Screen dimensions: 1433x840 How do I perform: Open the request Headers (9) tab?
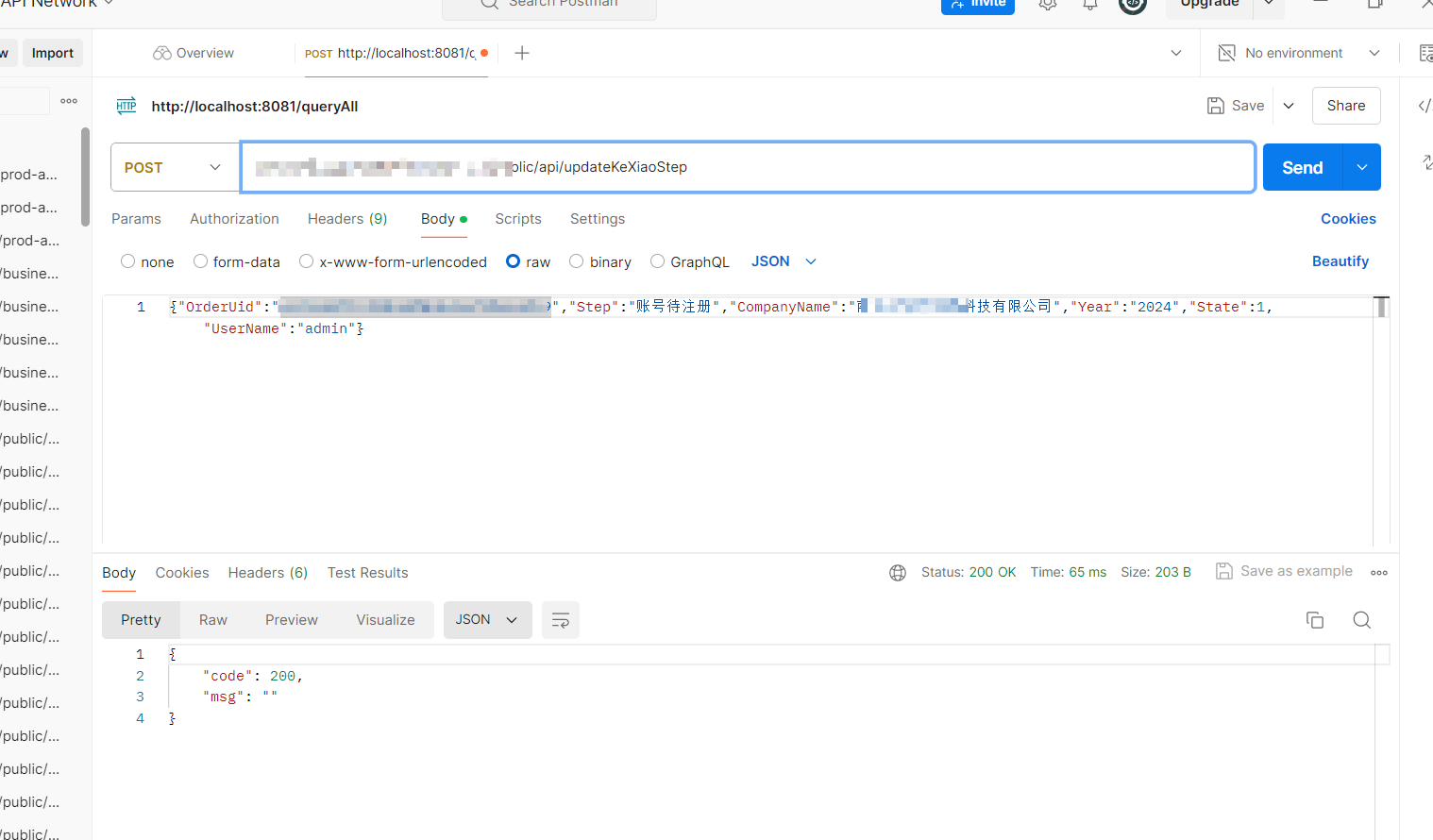347,219
